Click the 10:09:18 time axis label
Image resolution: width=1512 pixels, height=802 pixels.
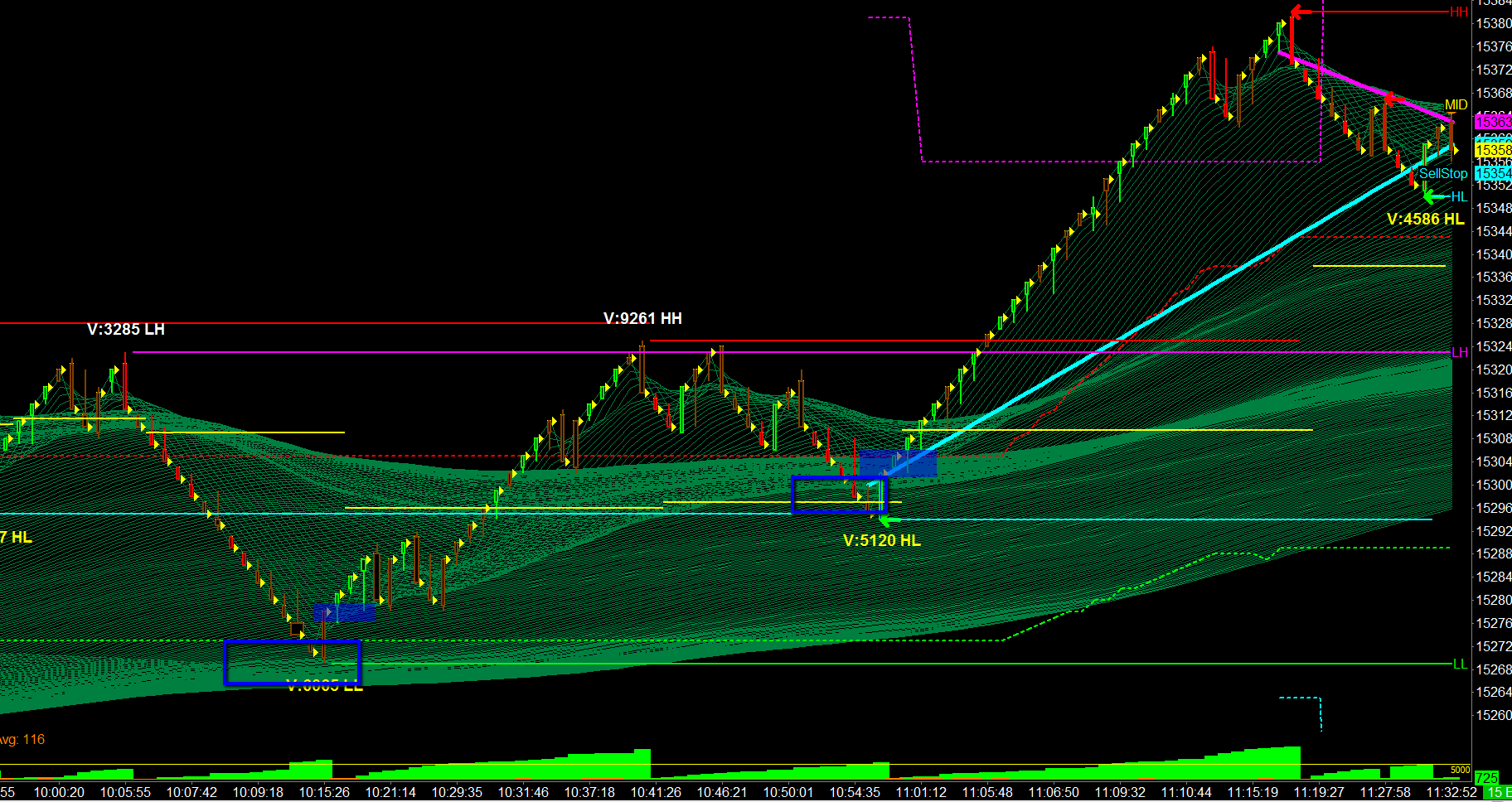pyautogui.click(x=258, y=792)
